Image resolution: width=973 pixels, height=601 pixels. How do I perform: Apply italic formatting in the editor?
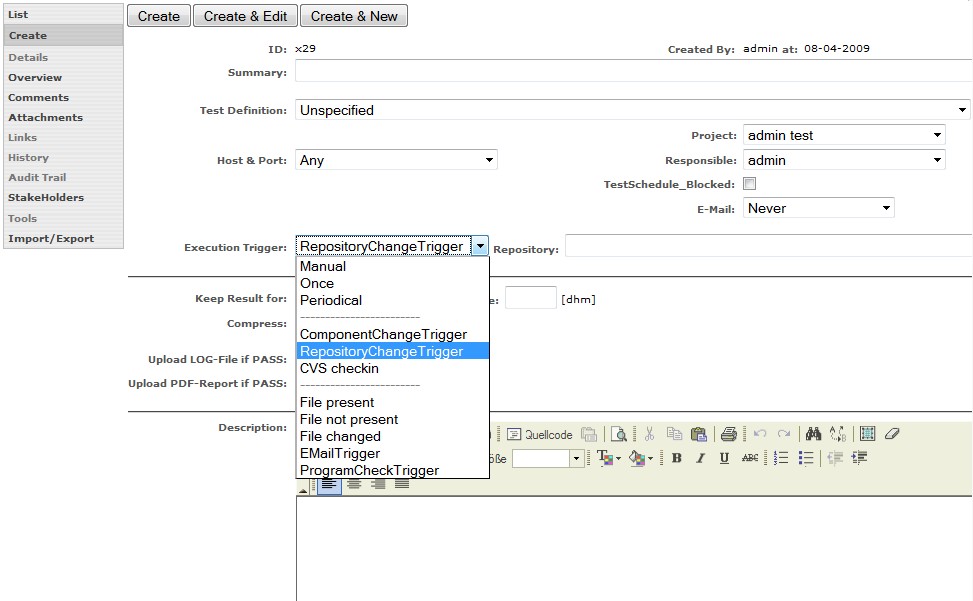click(x=700, y=458)
